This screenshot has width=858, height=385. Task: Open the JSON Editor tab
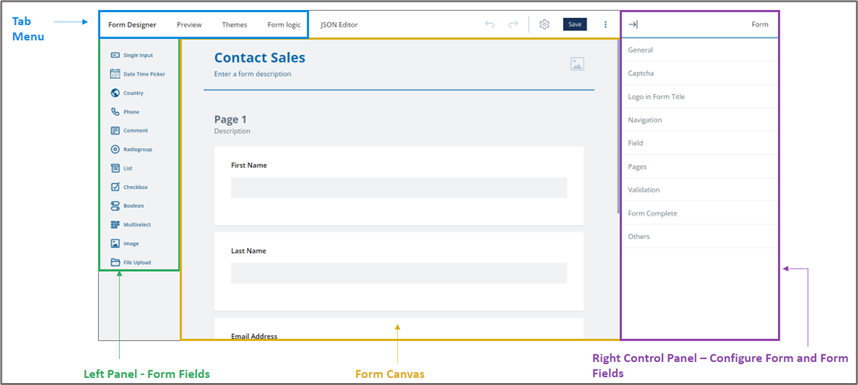pos(339,25)
